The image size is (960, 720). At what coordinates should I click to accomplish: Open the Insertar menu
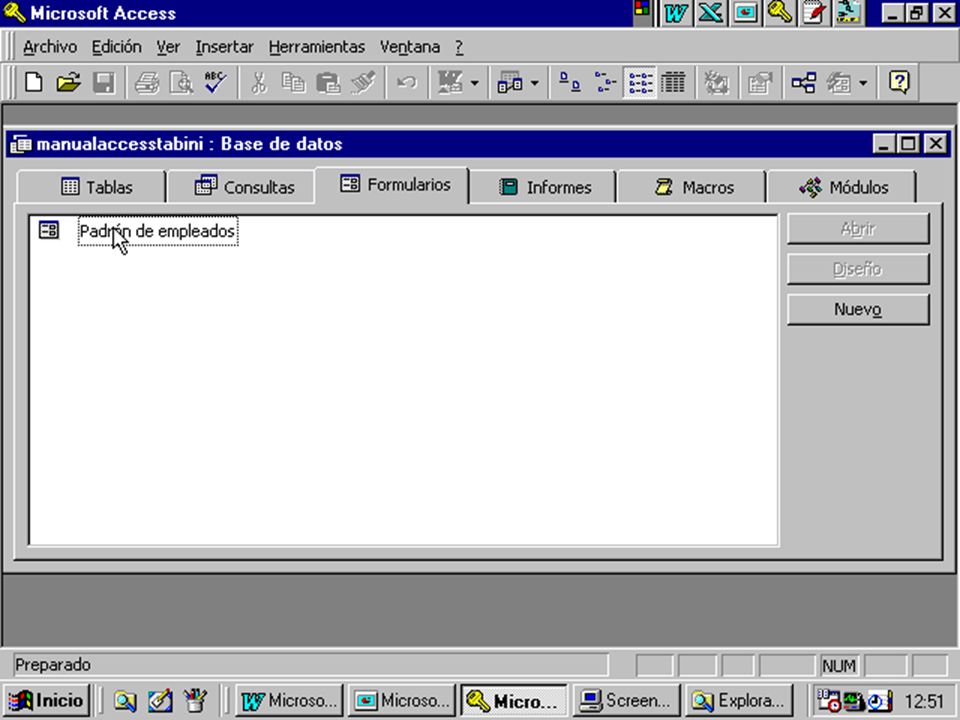224,47
